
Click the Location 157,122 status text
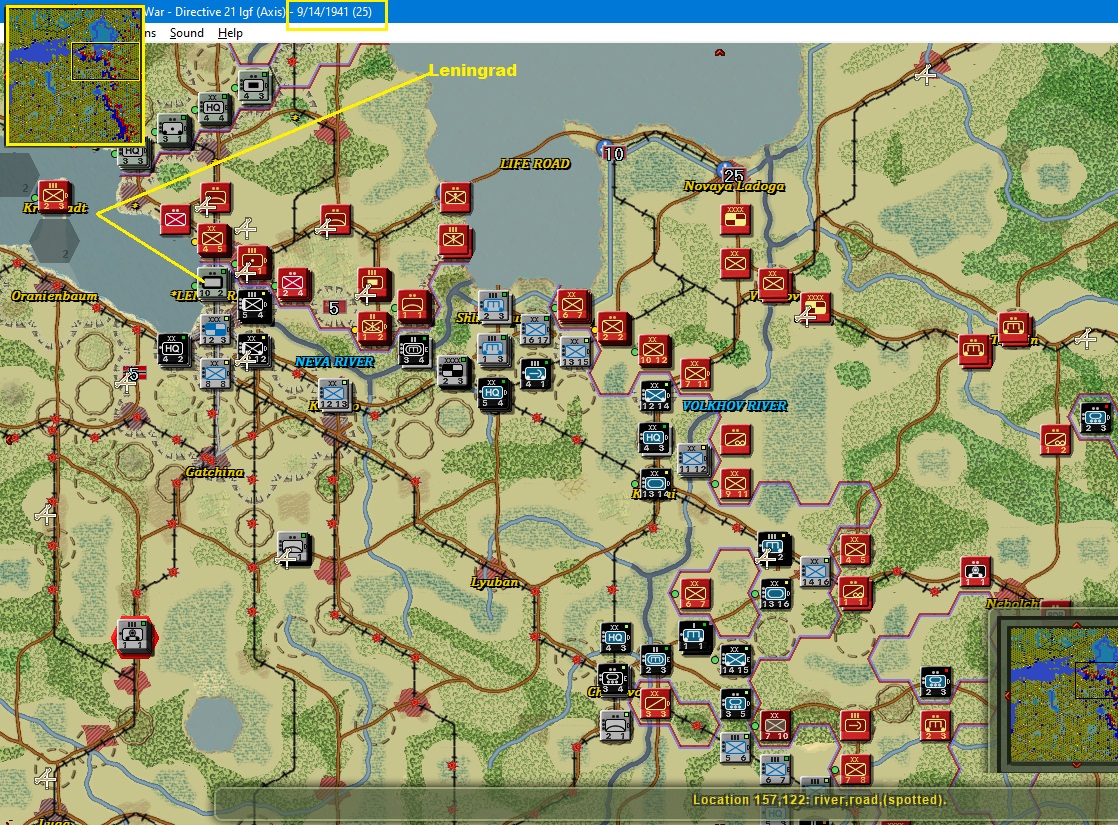click(x=819, y=800)
